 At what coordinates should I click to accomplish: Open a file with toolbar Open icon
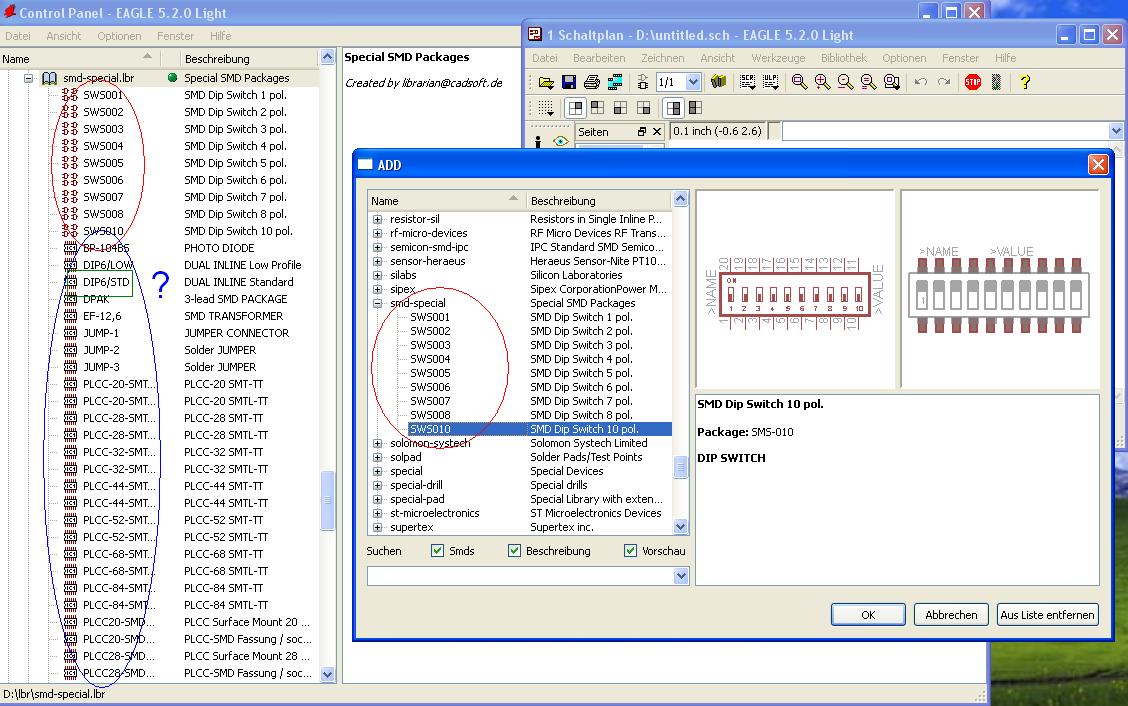coord(546,82)
